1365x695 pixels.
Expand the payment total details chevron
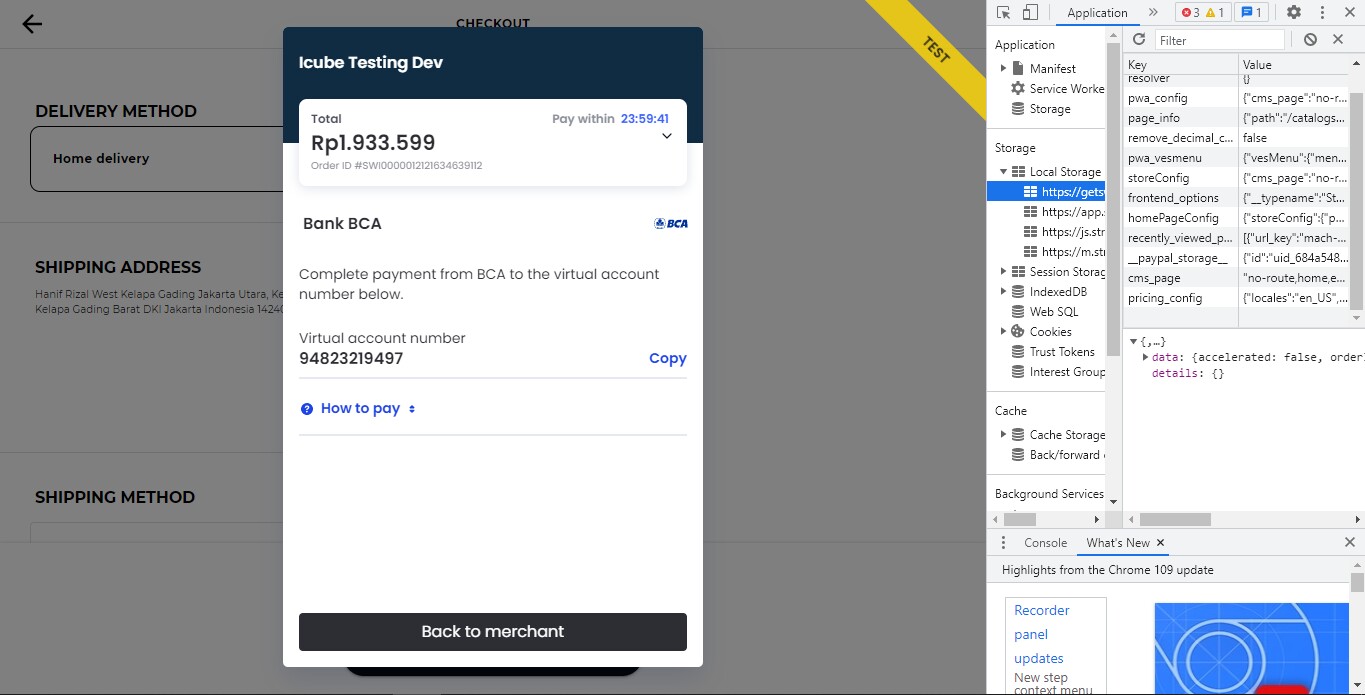point(667,136)
